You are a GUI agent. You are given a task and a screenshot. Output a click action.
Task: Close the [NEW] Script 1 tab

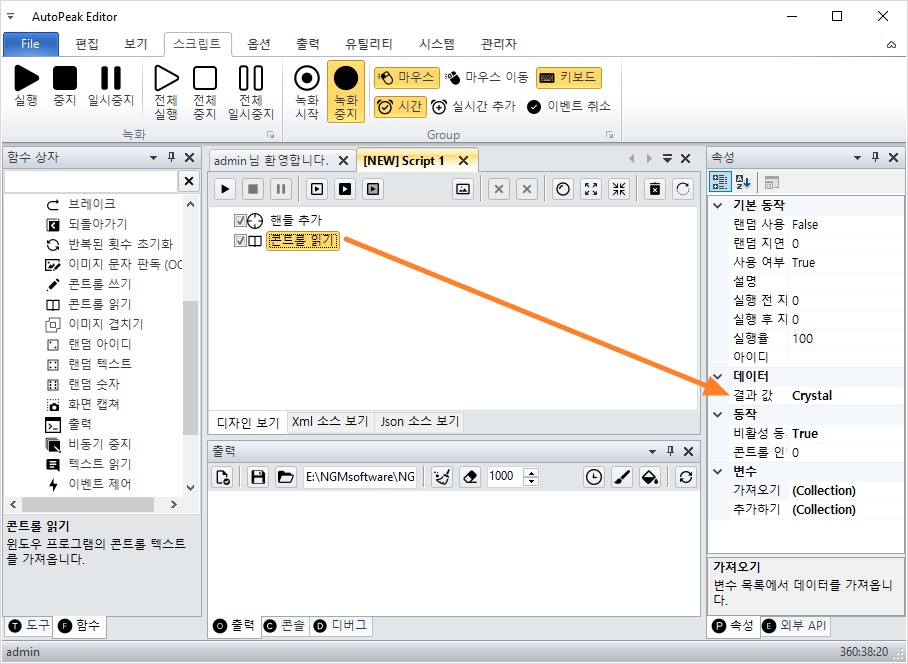[x=463, y=161]
